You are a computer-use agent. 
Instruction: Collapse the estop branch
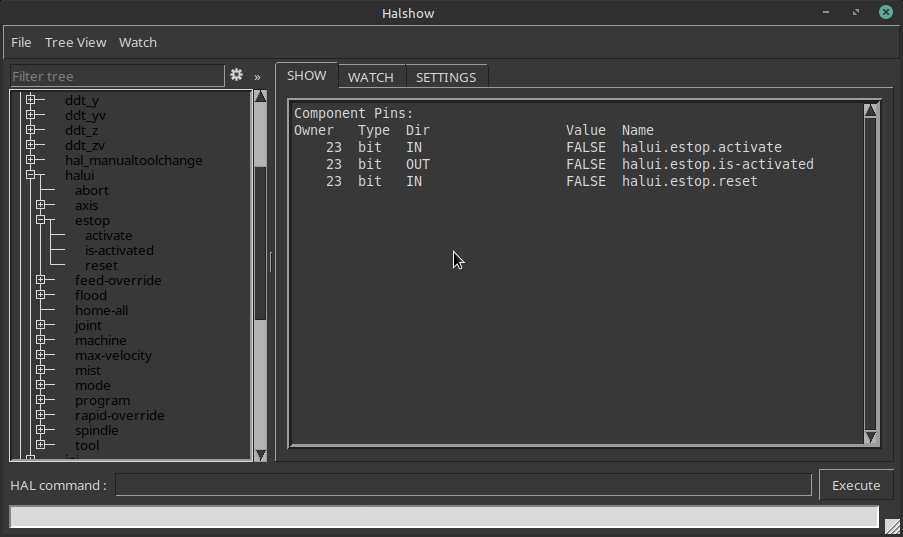coord(40,220)
